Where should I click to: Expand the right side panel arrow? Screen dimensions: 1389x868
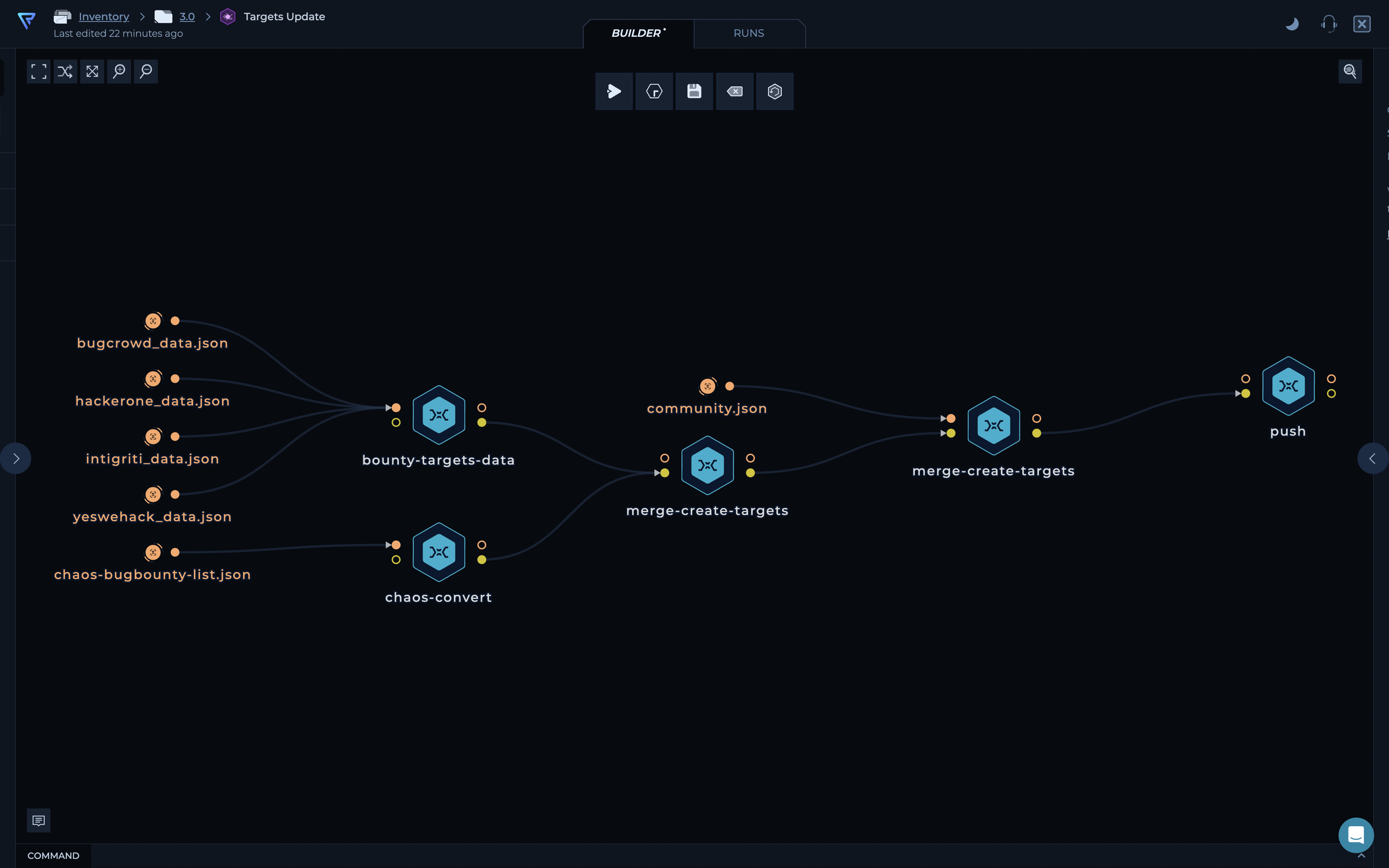[1372, 458]
